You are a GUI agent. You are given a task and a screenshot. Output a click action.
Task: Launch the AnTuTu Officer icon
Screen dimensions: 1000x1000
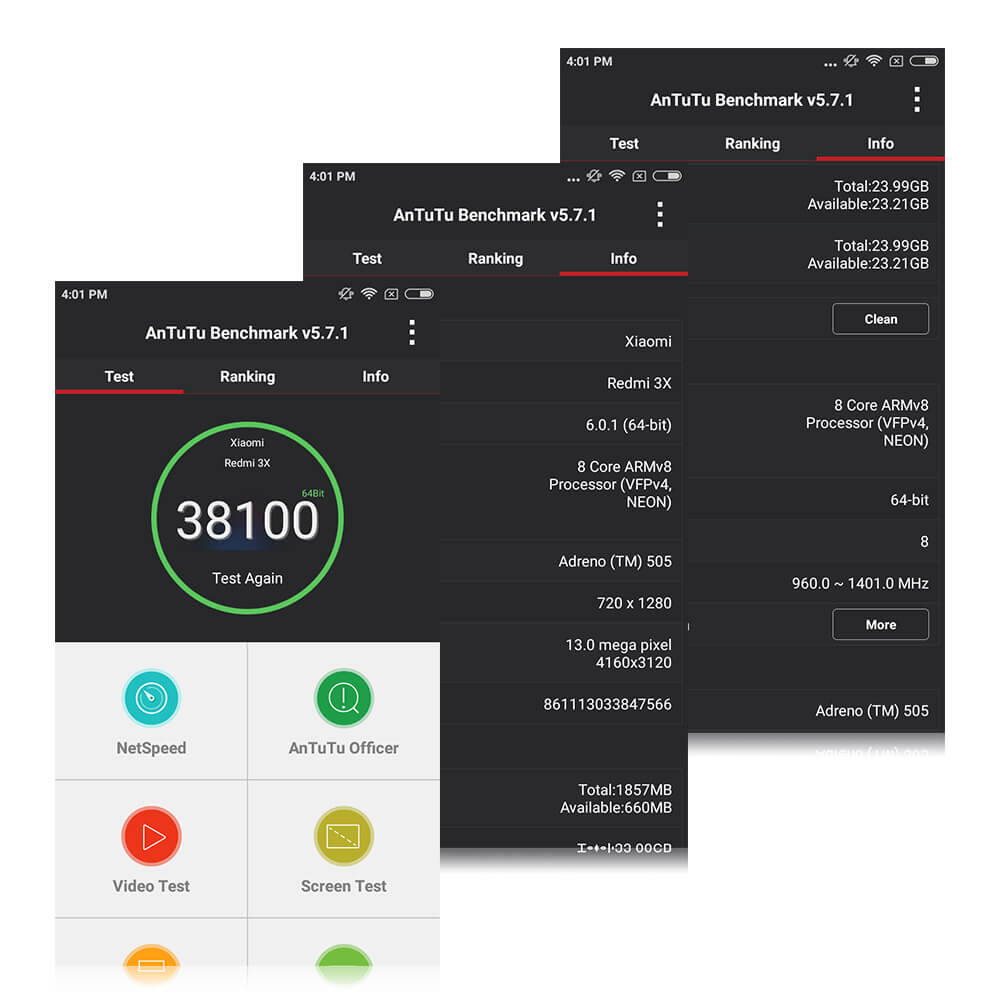coord(343,698)
